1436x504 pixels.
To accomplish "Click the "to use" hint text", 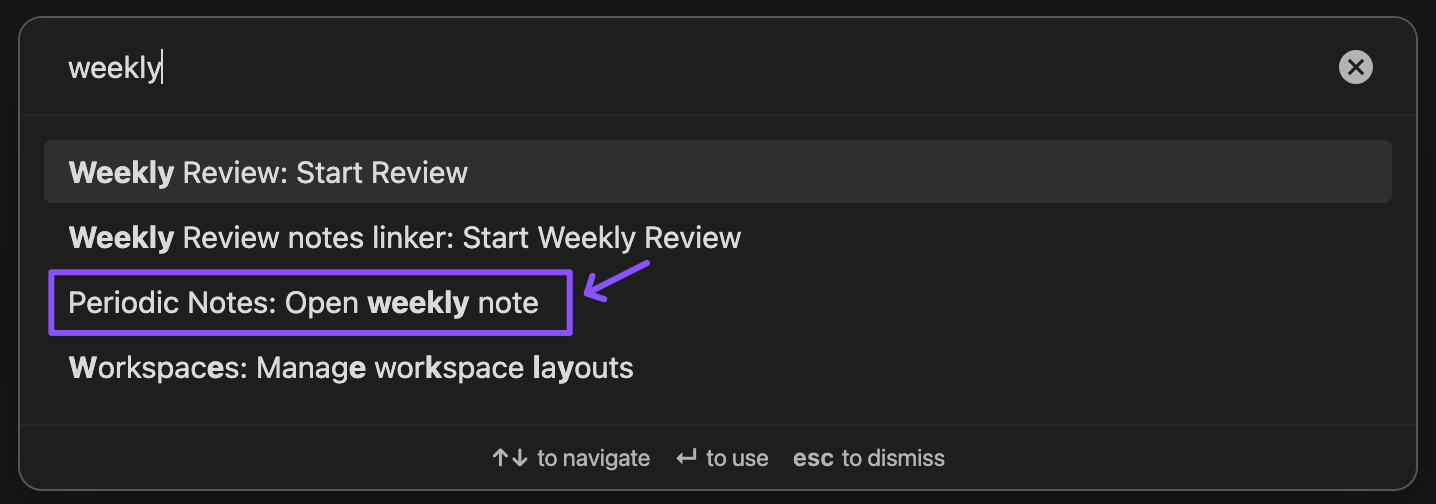I will click(x=737, y=458).
